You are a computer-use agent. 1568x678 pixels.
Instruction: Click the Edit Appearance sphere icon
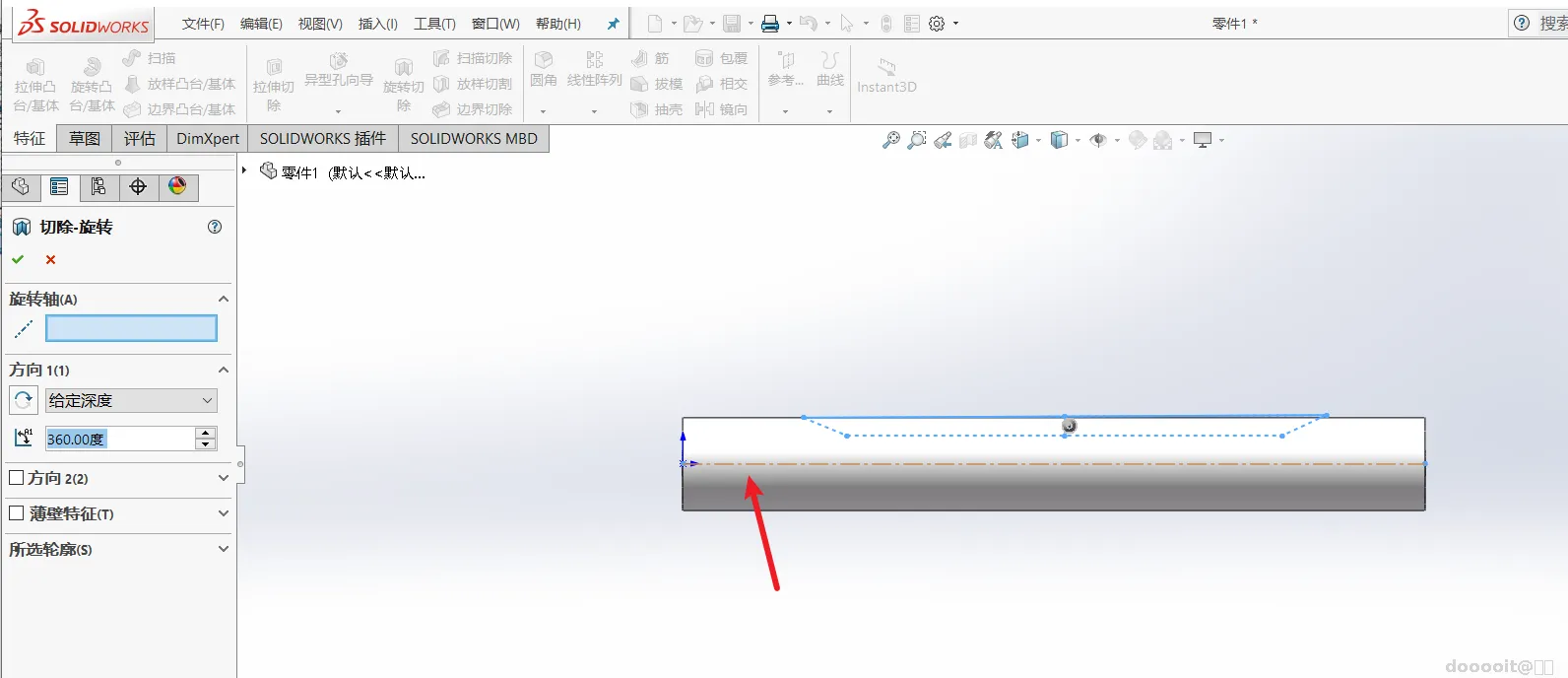click(1138, 141)
